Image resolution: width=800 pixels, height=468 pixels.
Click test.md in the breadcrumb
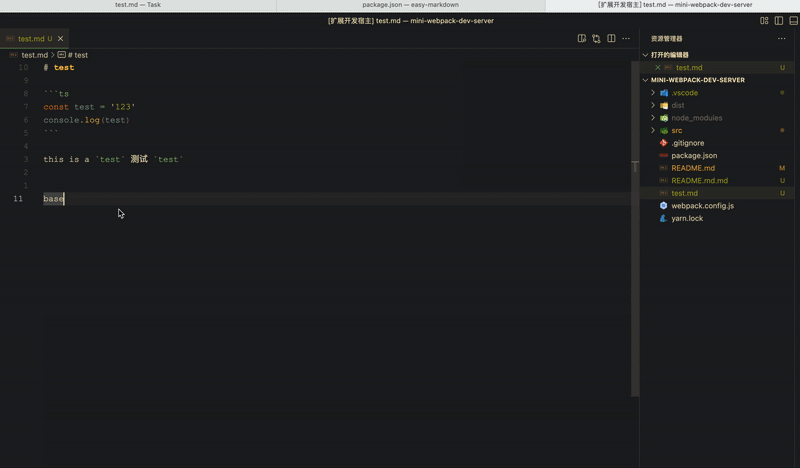[34, 55]
